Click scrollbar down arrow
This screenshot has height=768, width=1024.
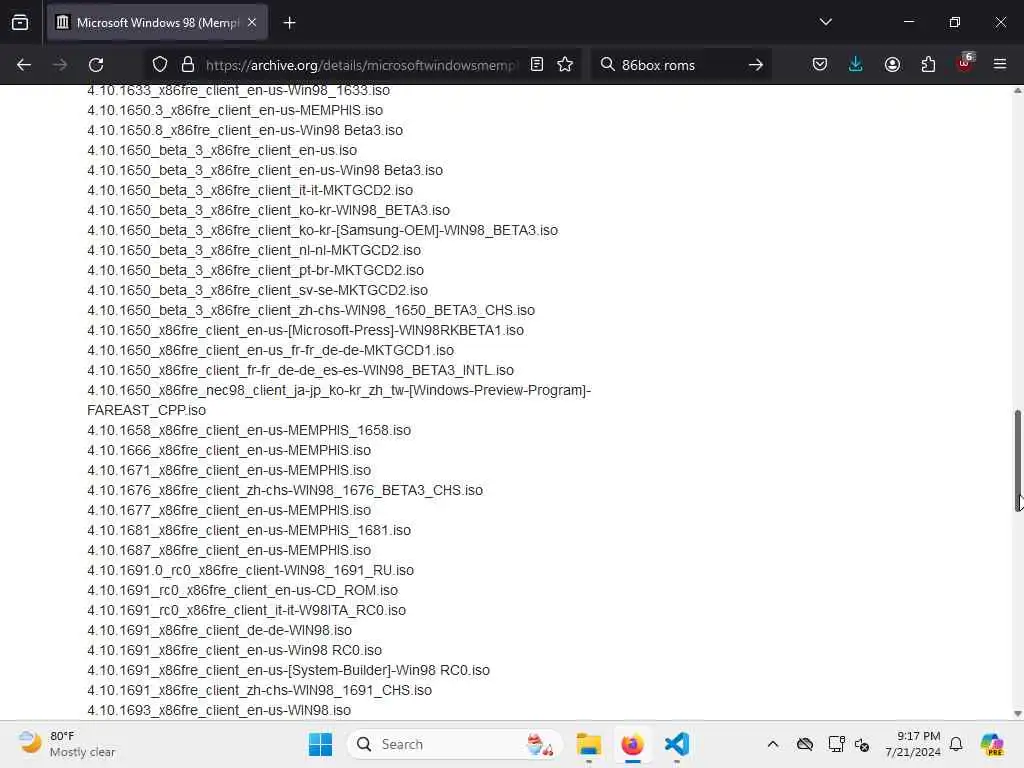pos(1017,714)
